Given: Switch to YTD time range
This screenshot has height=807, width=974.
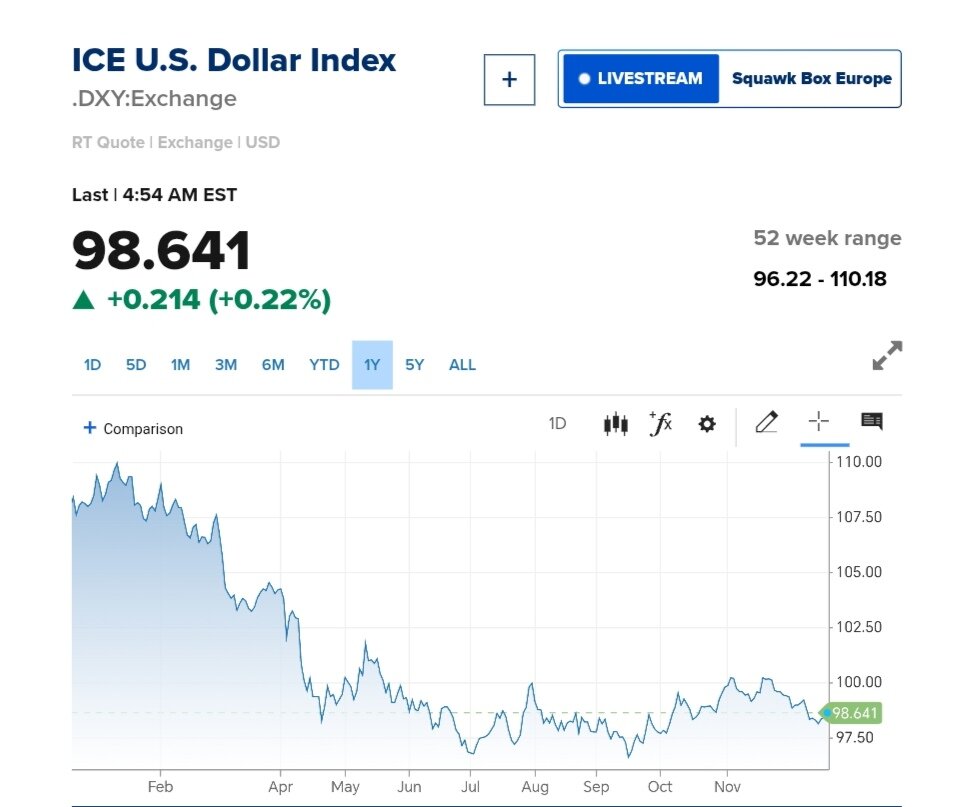Looking at the screenshot, I should (x=324, y=365).
